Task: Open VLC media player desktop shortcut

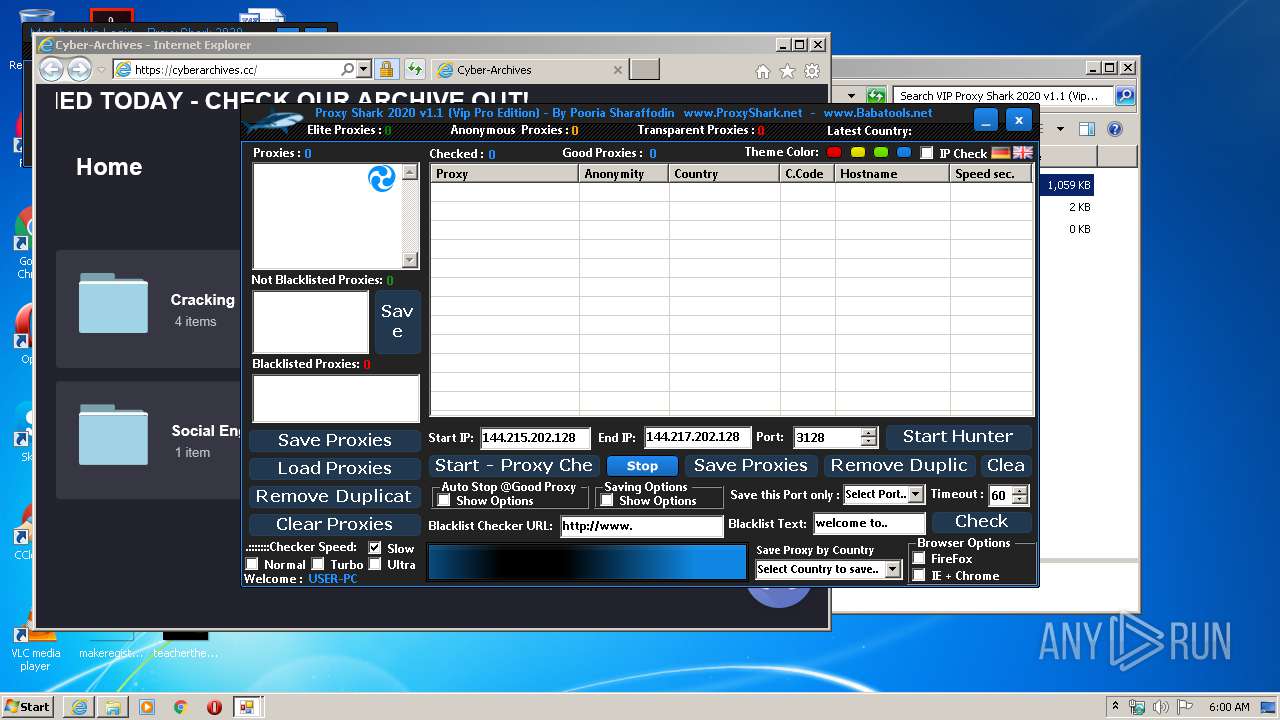Action: click(x=35, y=644)
